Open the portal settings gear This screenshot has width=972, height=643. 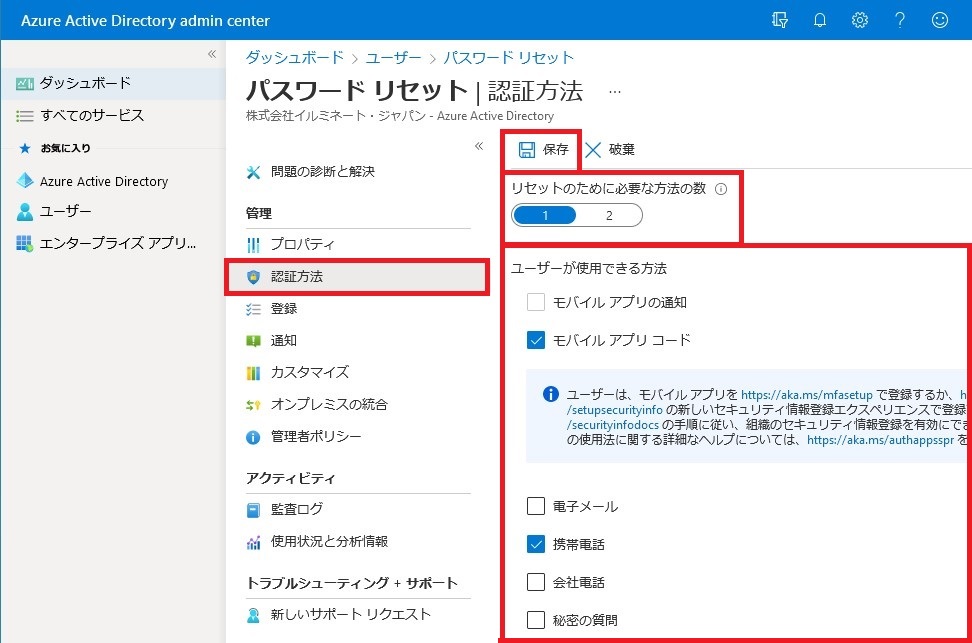[859, 20]
